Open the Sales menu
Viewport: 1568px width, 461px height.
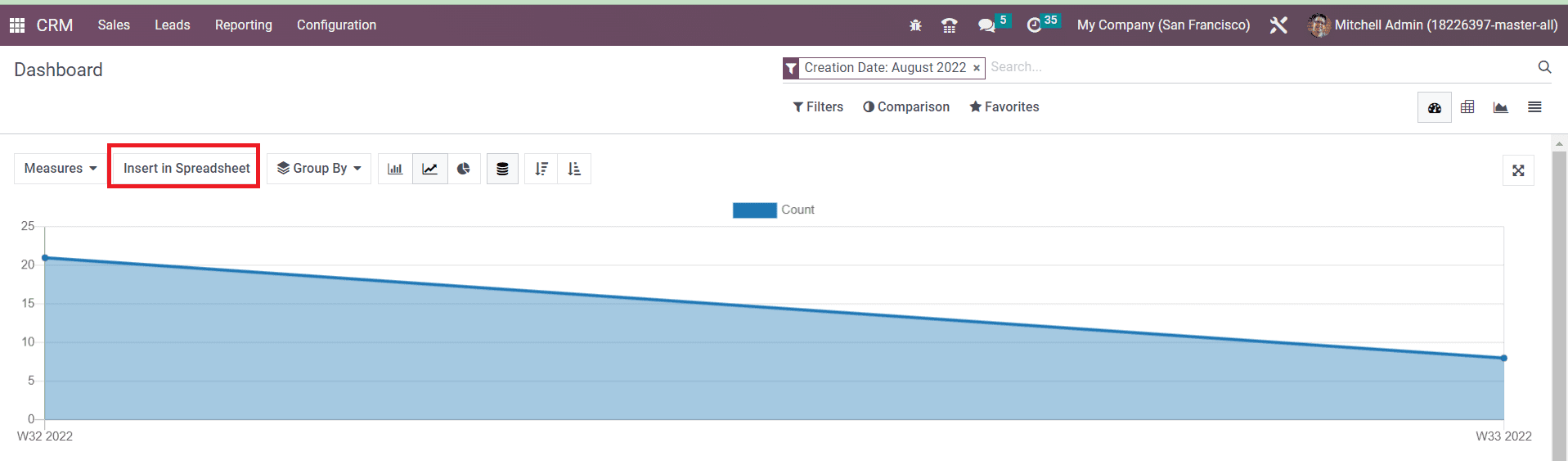coord(114,25)
